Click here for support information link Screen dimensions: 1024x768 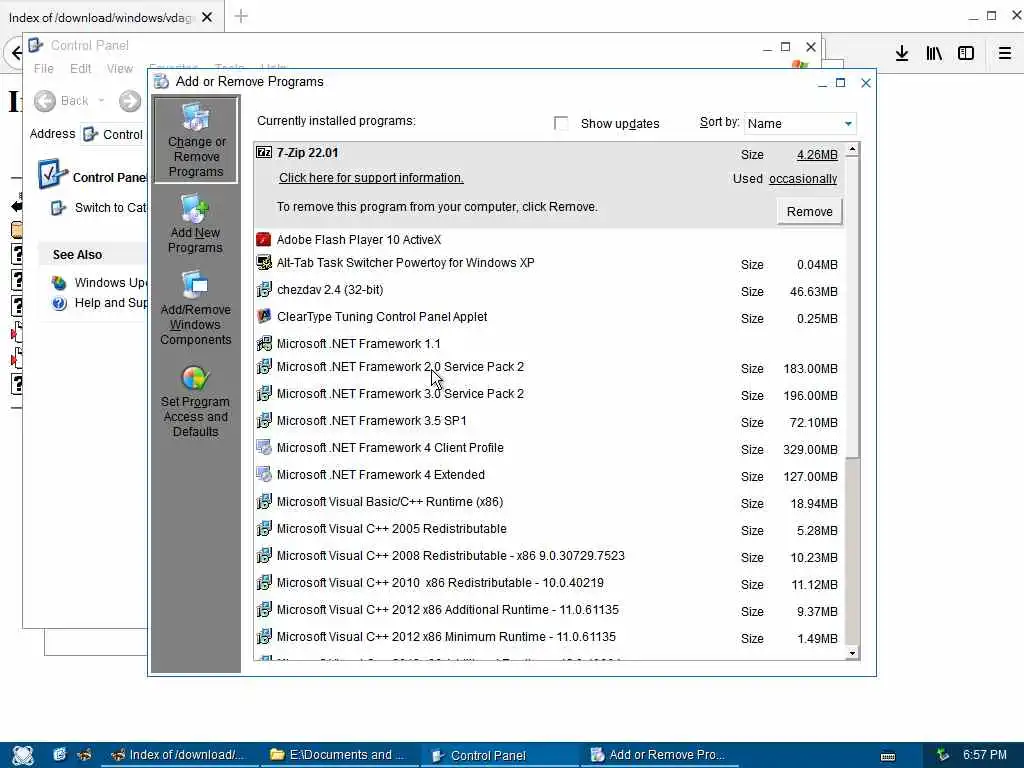pyautogui.click(x=371, y=178)
